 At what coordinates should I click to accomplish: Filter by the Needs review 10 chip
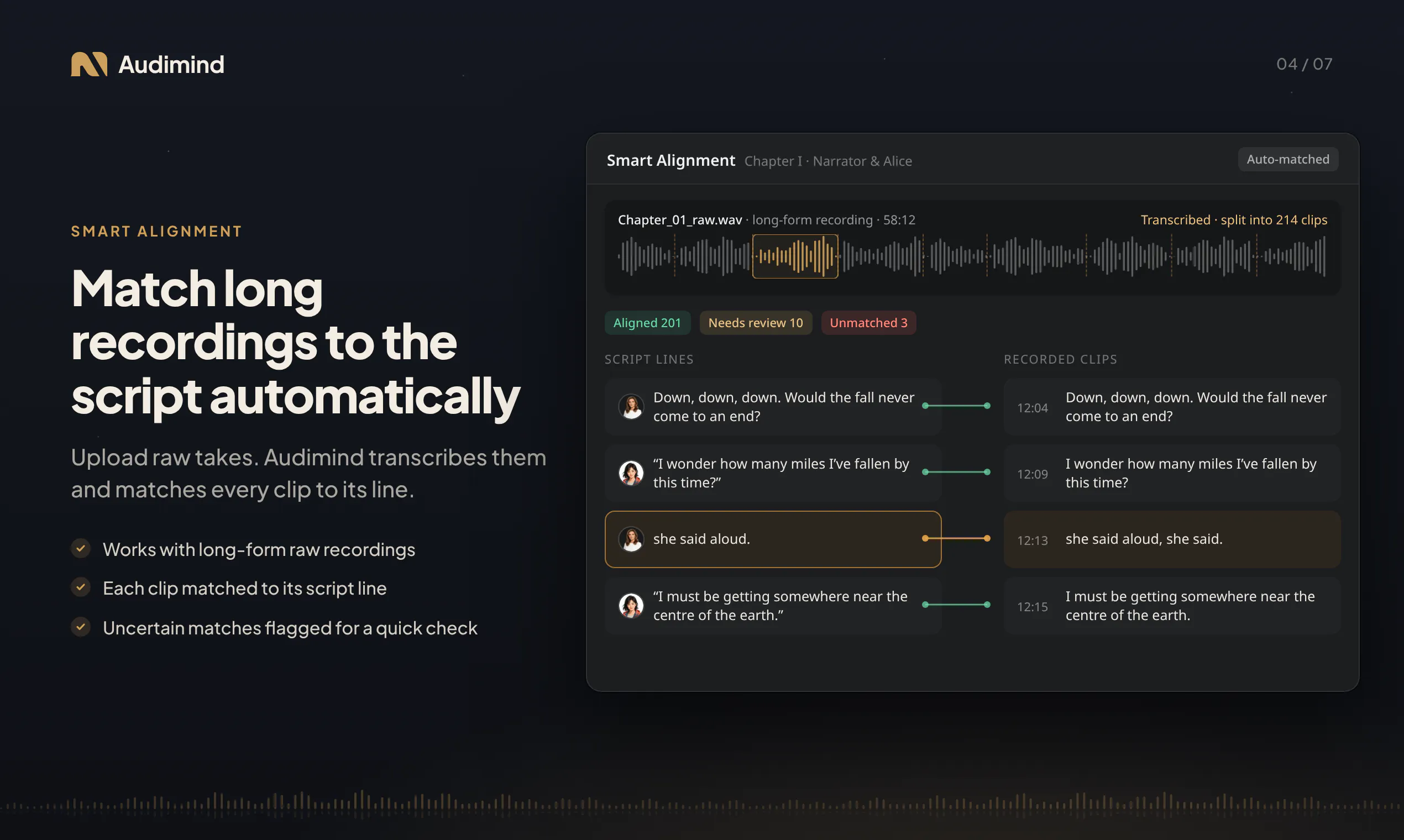(756, 323)
